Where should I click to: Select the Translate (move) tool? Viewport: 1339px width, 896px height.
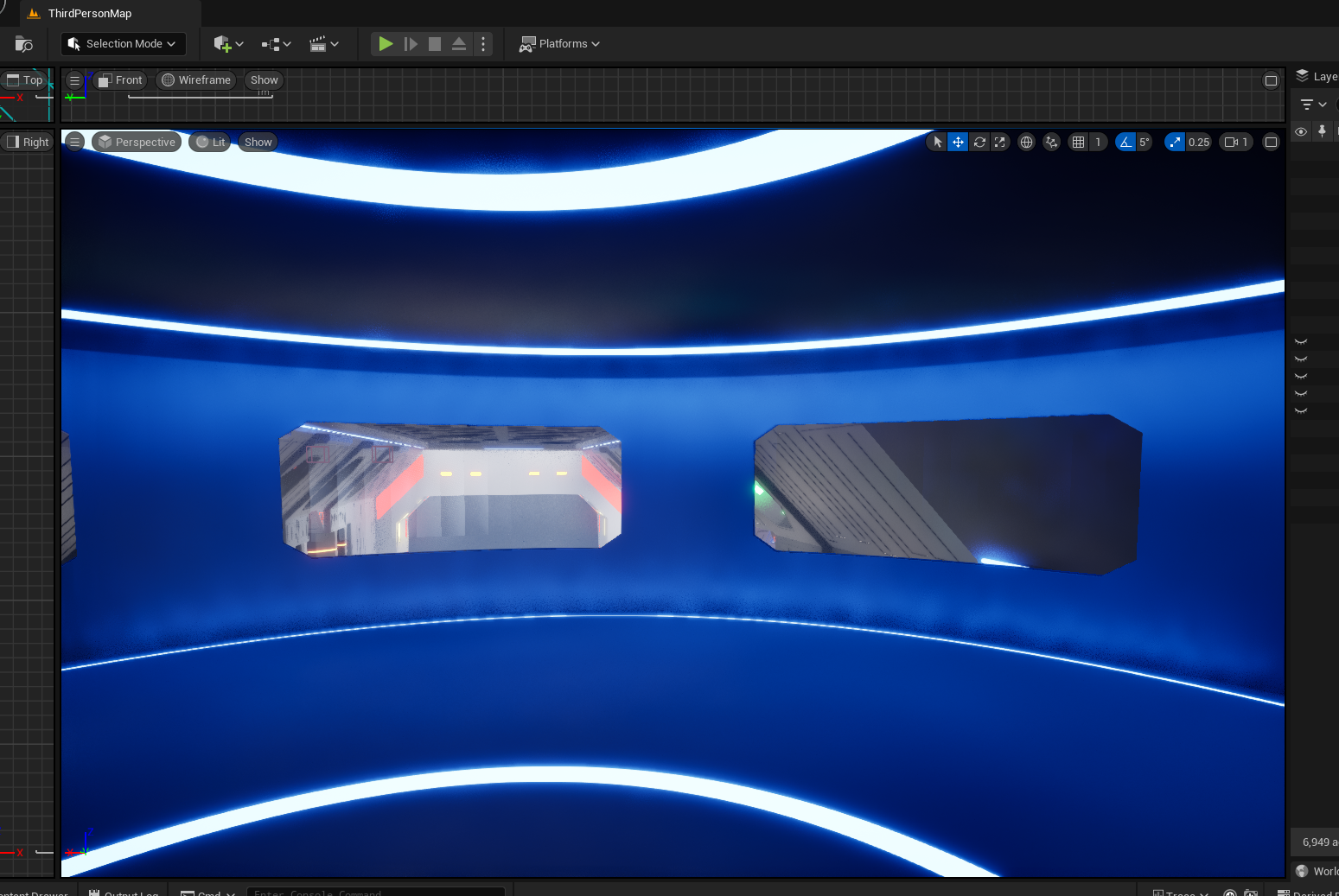pyautogui.click(x=958, y=143)
